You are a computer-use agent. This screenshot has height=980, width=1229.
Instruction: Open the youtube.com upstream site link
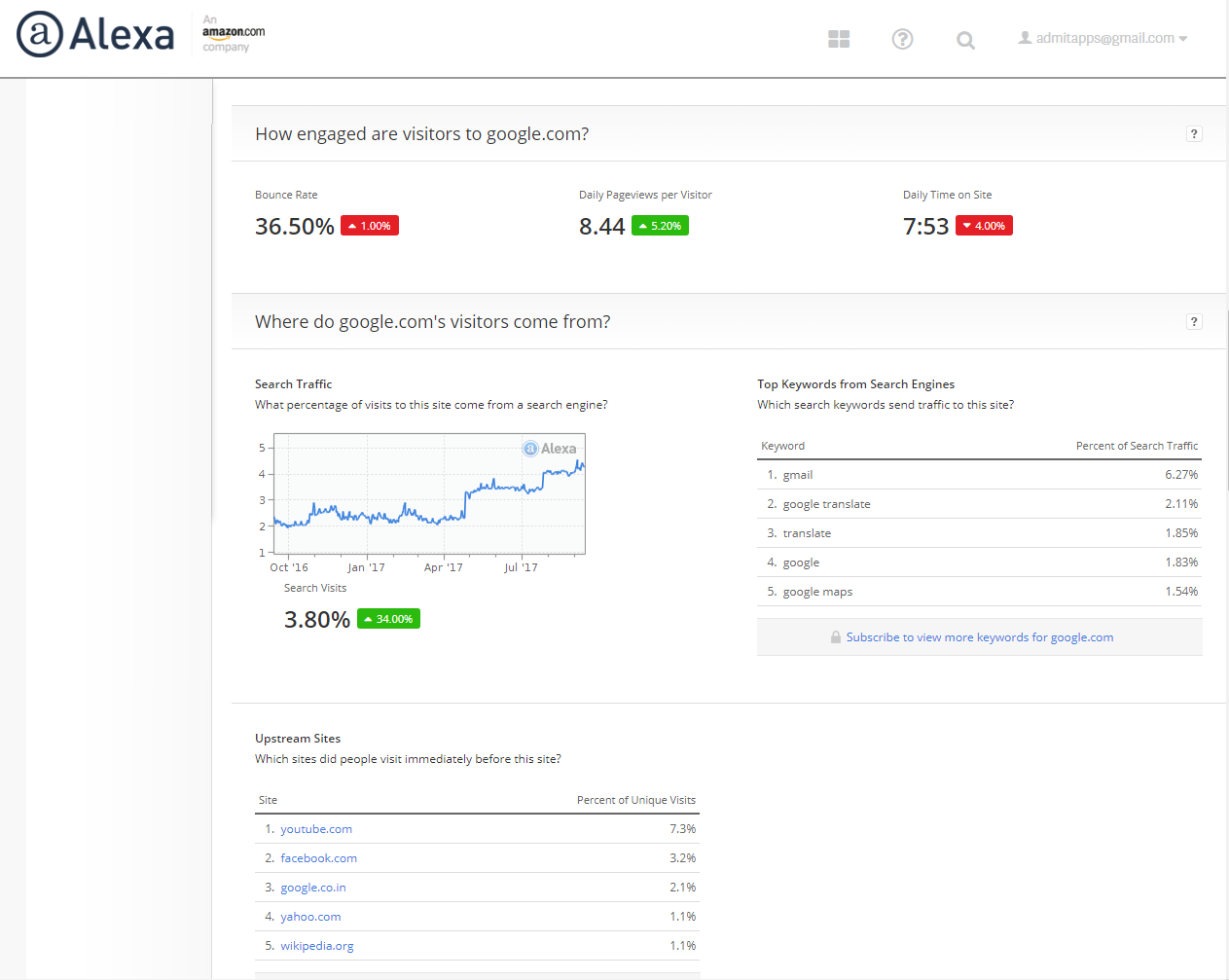[316, 829]
